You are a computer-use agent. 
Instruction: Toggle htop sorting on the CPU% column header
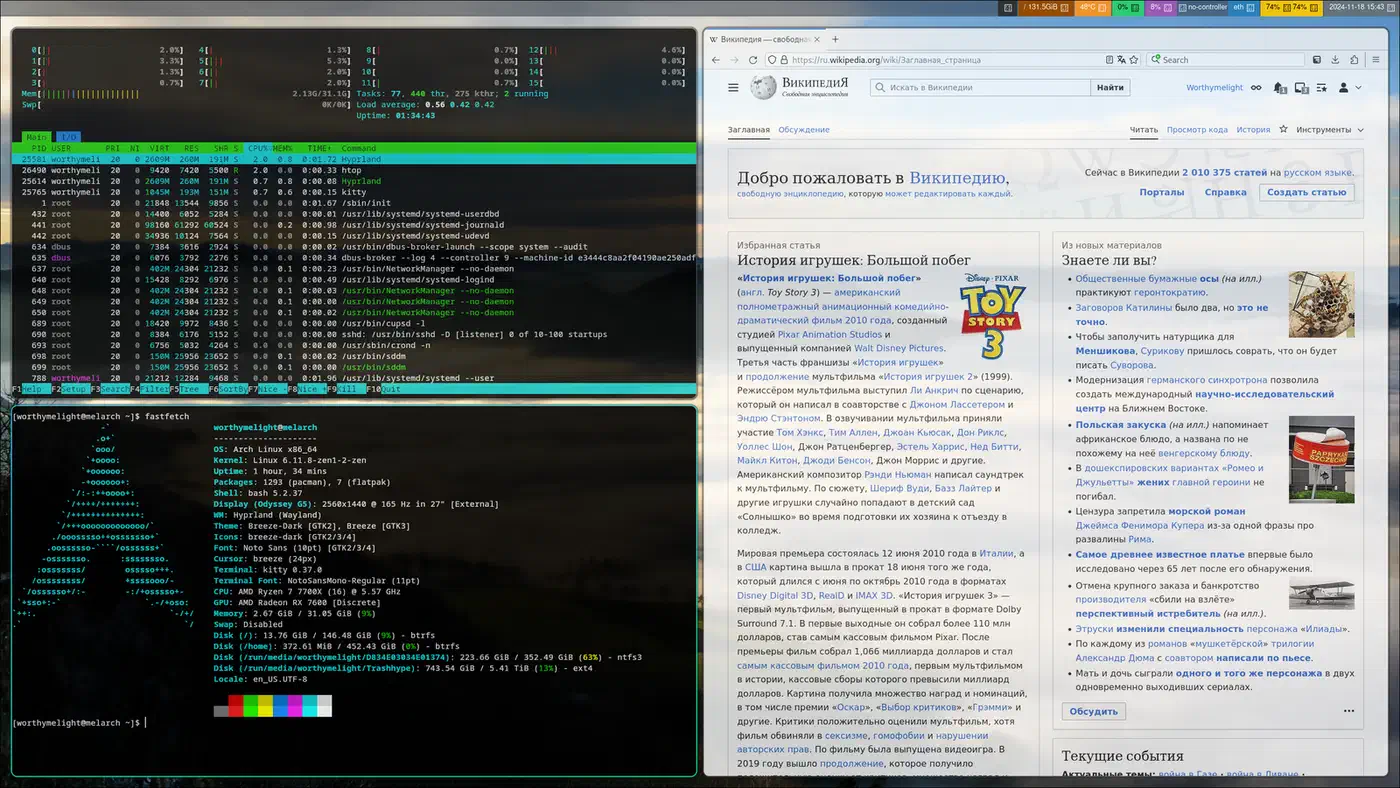pyautogui.click(x=258, y=147)
